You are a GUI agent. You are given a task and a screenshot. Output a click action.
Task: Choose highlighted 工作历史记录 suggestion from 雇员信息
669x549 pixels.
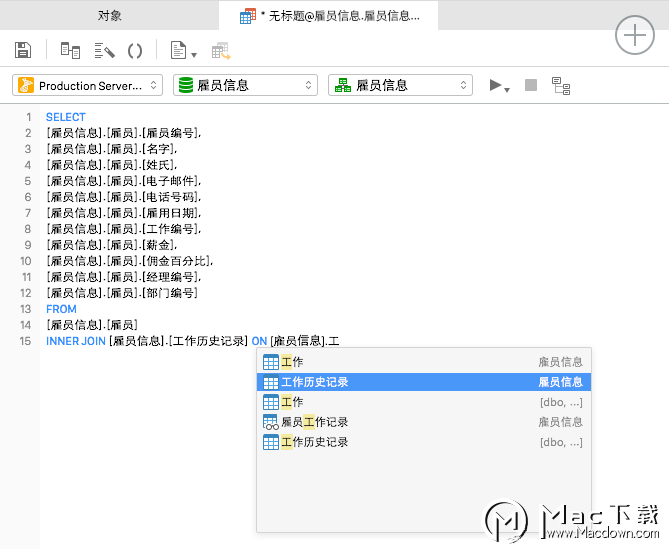click(x=424, y=382)
